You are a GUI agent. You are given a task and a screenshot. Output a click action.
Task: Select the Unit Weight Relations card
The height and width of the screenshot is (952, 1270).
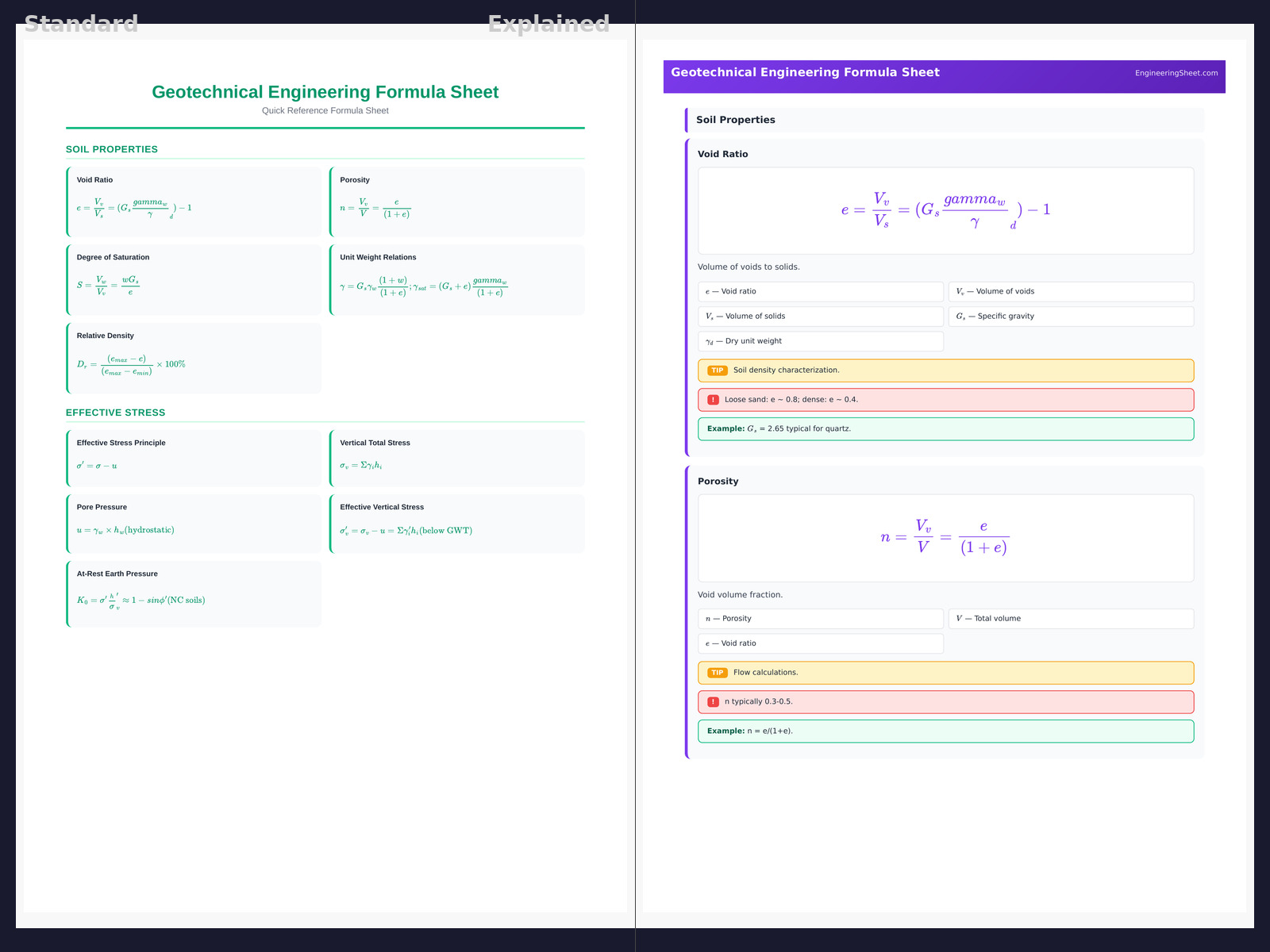coord(457,280)
